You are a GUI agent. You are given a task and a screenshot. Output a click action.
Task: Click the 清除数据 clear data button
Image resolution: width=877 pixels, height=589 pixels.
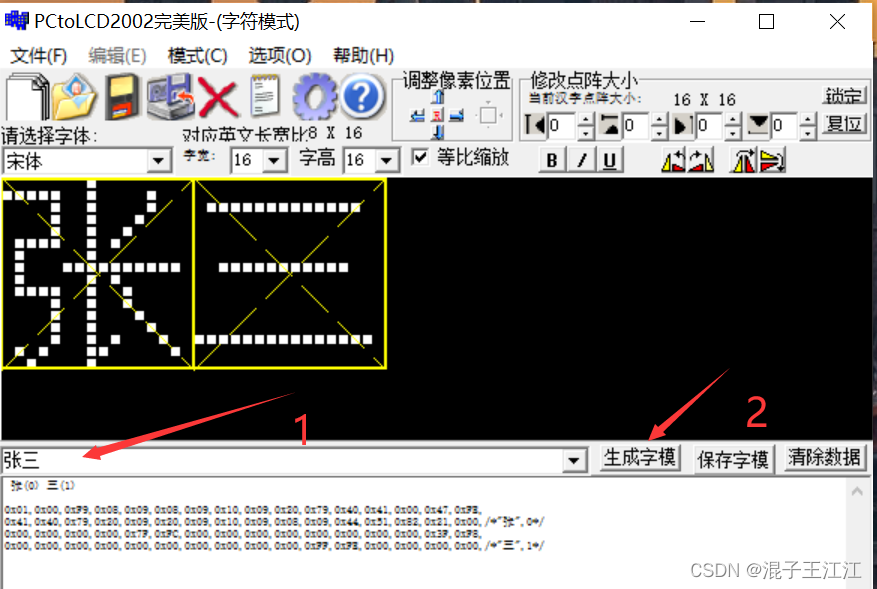[x=824, y=458]
